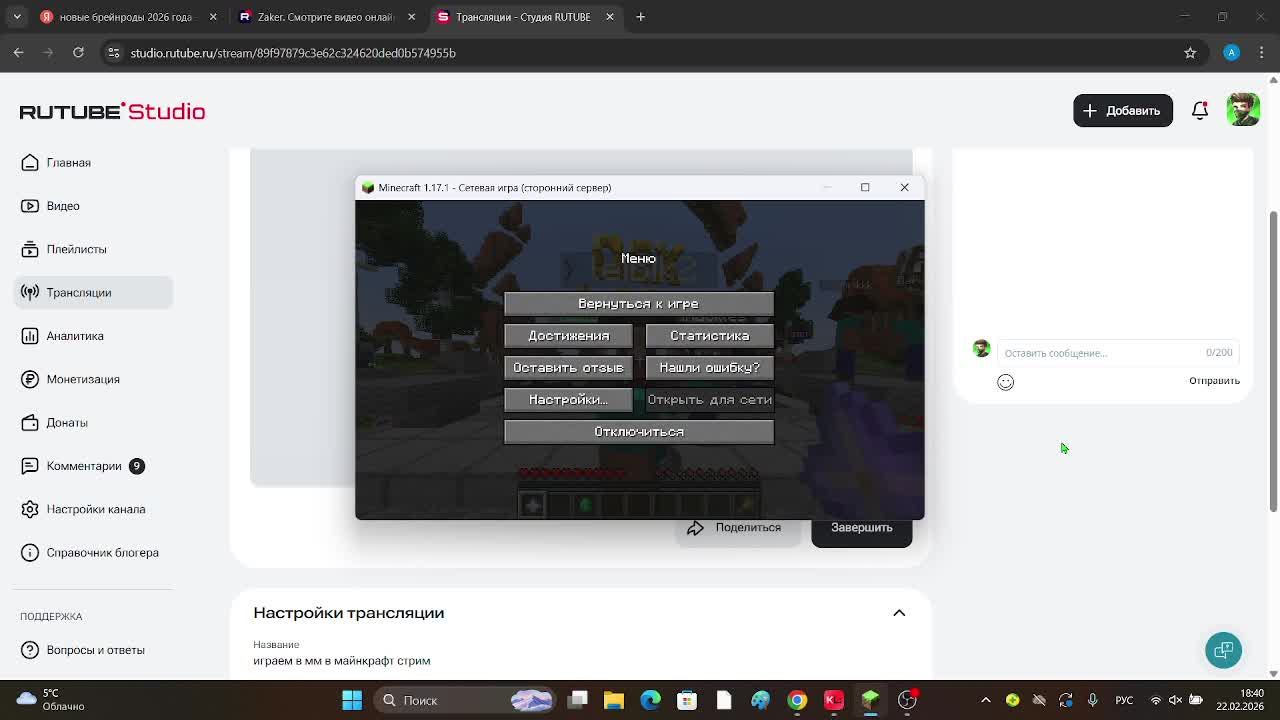
Task: Click the Вопросы и ответы icon
Action: tap(30, 650)
